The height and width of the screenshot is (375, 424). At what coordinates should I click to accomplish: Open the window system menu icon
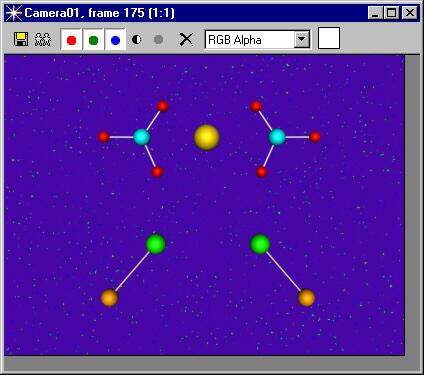[x=14, y=14]
